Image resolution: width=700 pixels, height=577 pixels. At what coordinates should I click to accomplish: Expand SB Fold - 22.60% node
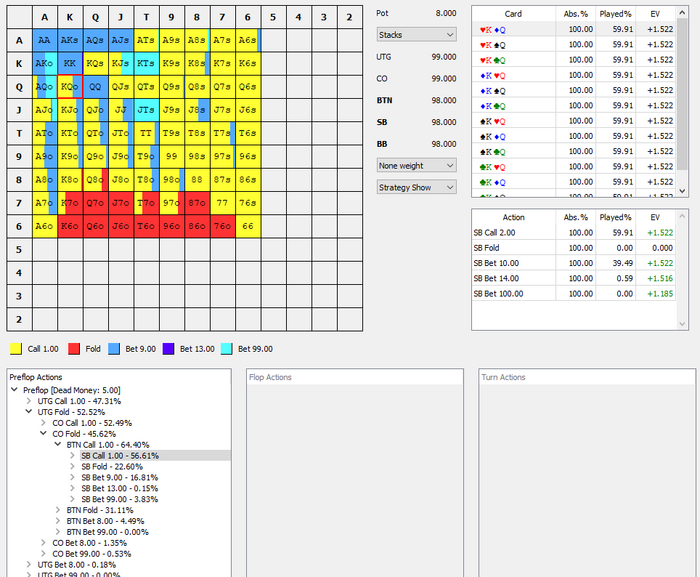[72, 467]
